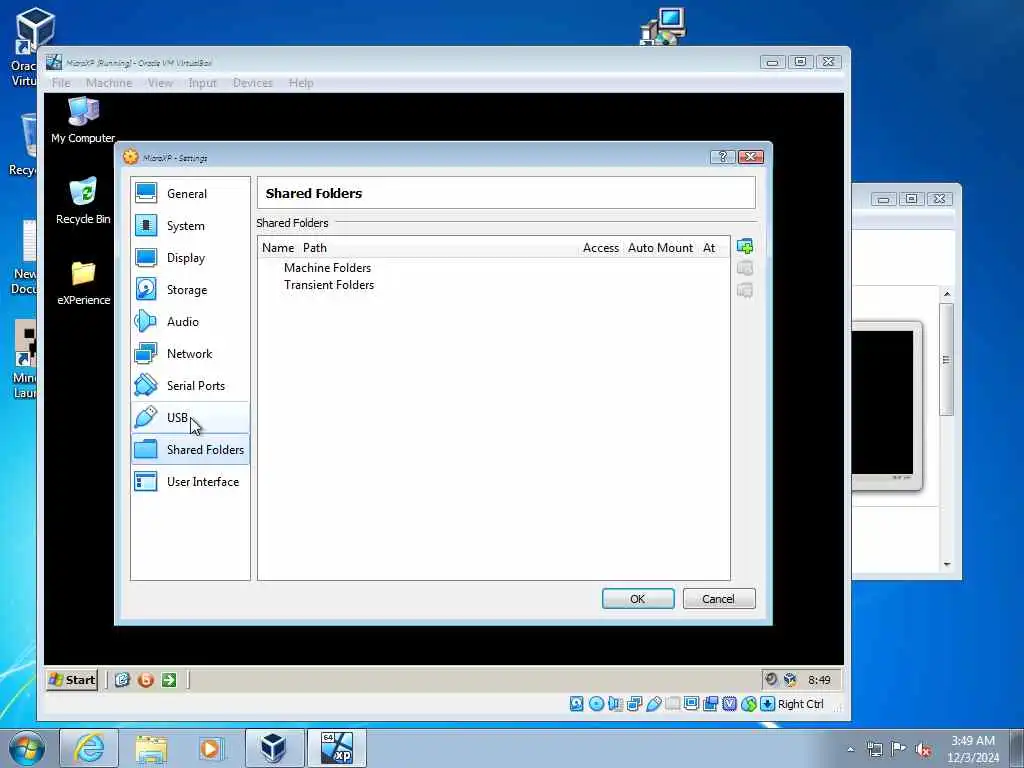Select the Network settings category
Image resolution: width=1024 pixels, height=768 pixels.
(189, 353)
